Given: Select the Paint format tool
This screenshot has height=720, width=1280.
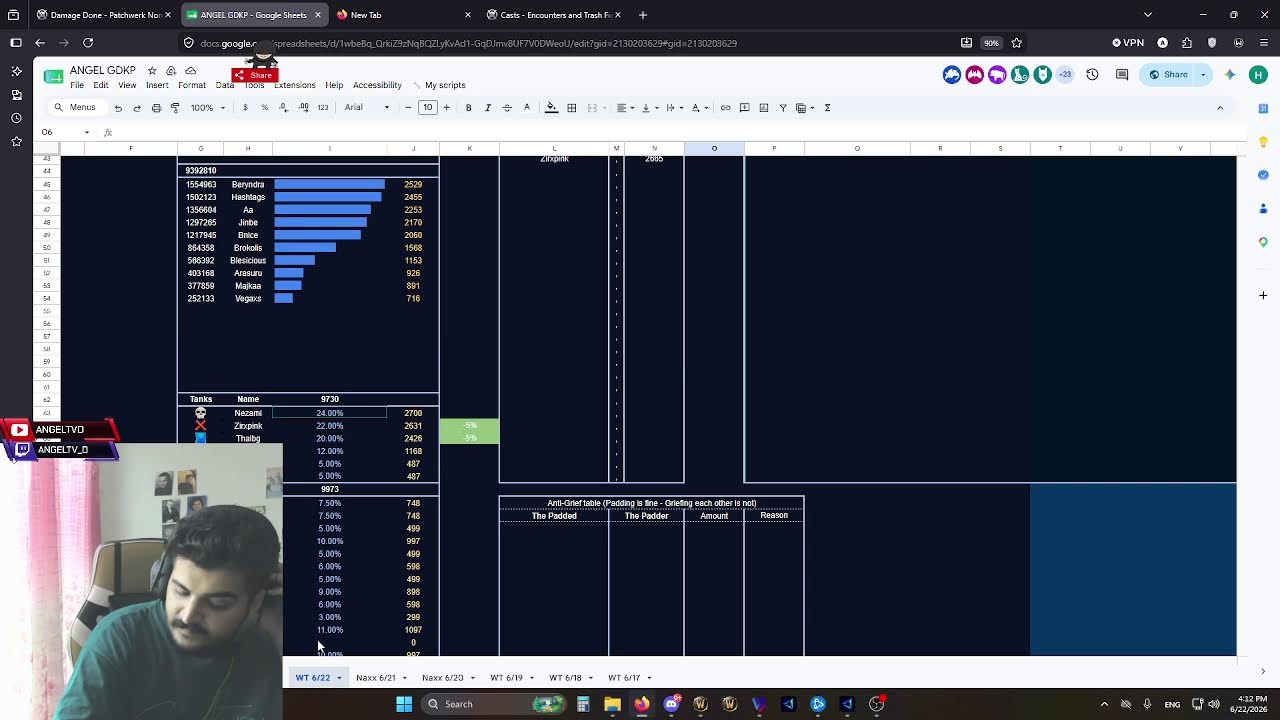Looking at the screenshot, I should point(175,108).
